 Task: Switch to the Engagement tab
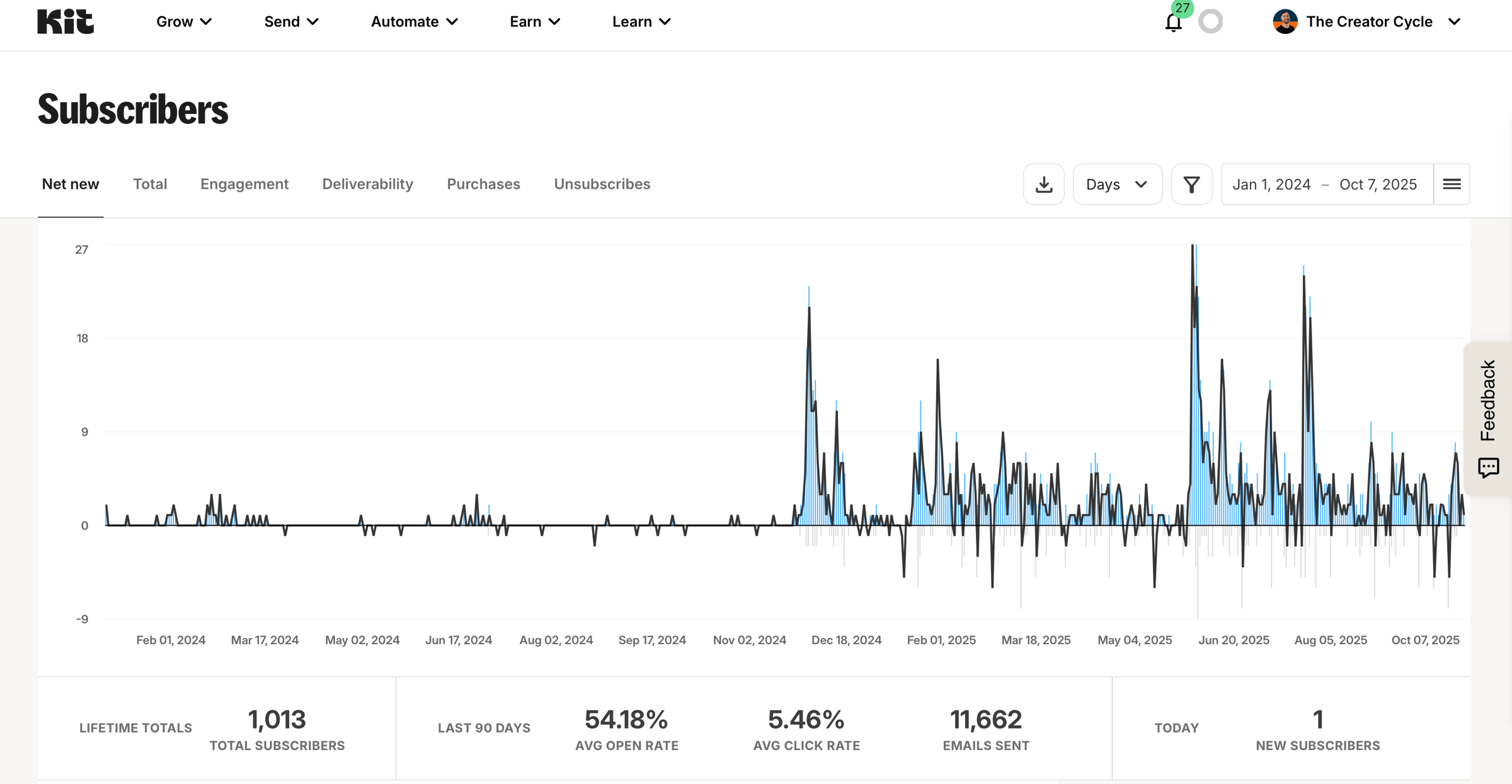click(244, 184)
